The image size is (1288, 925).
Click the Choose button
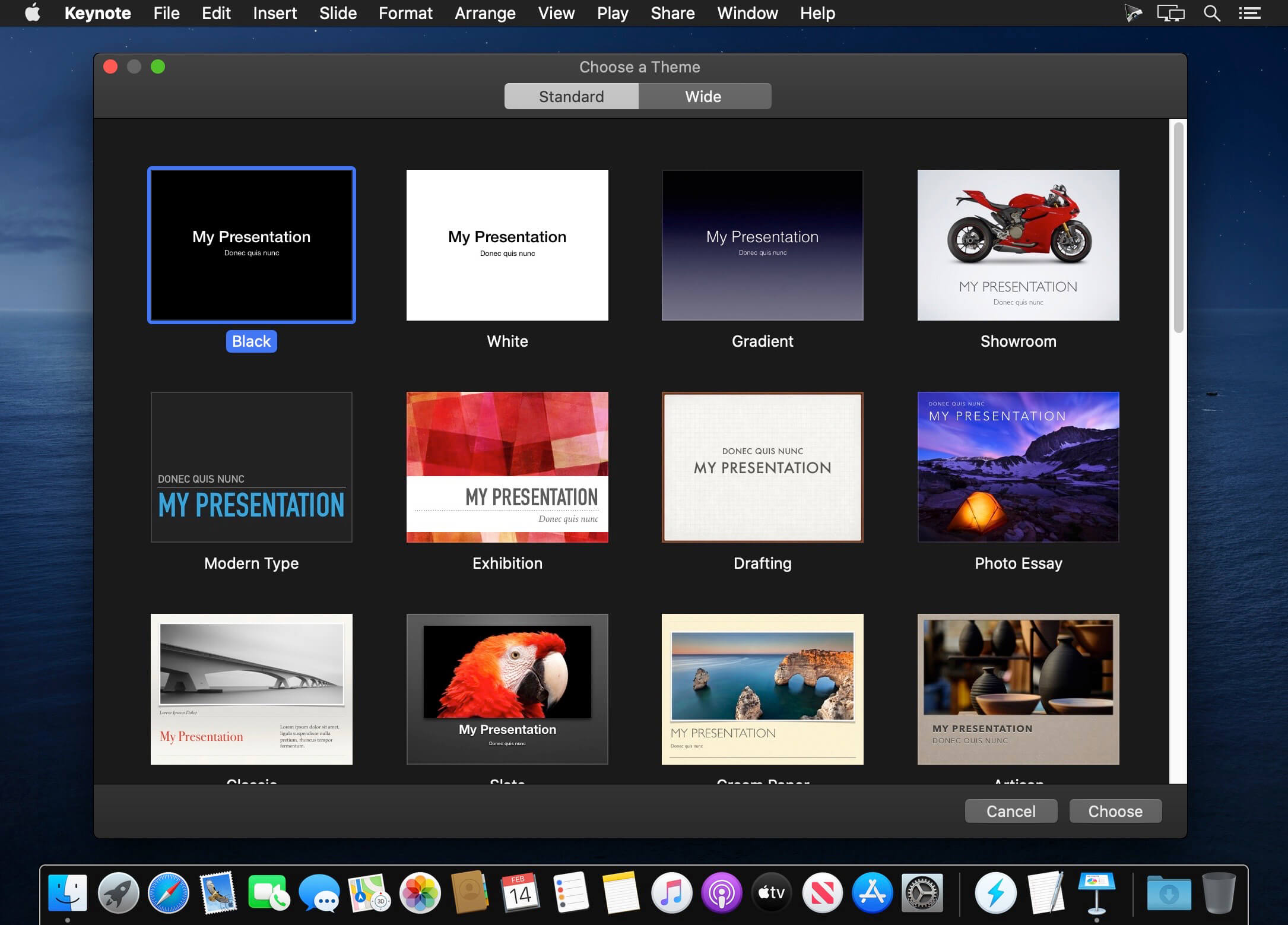coord(1114,811)
